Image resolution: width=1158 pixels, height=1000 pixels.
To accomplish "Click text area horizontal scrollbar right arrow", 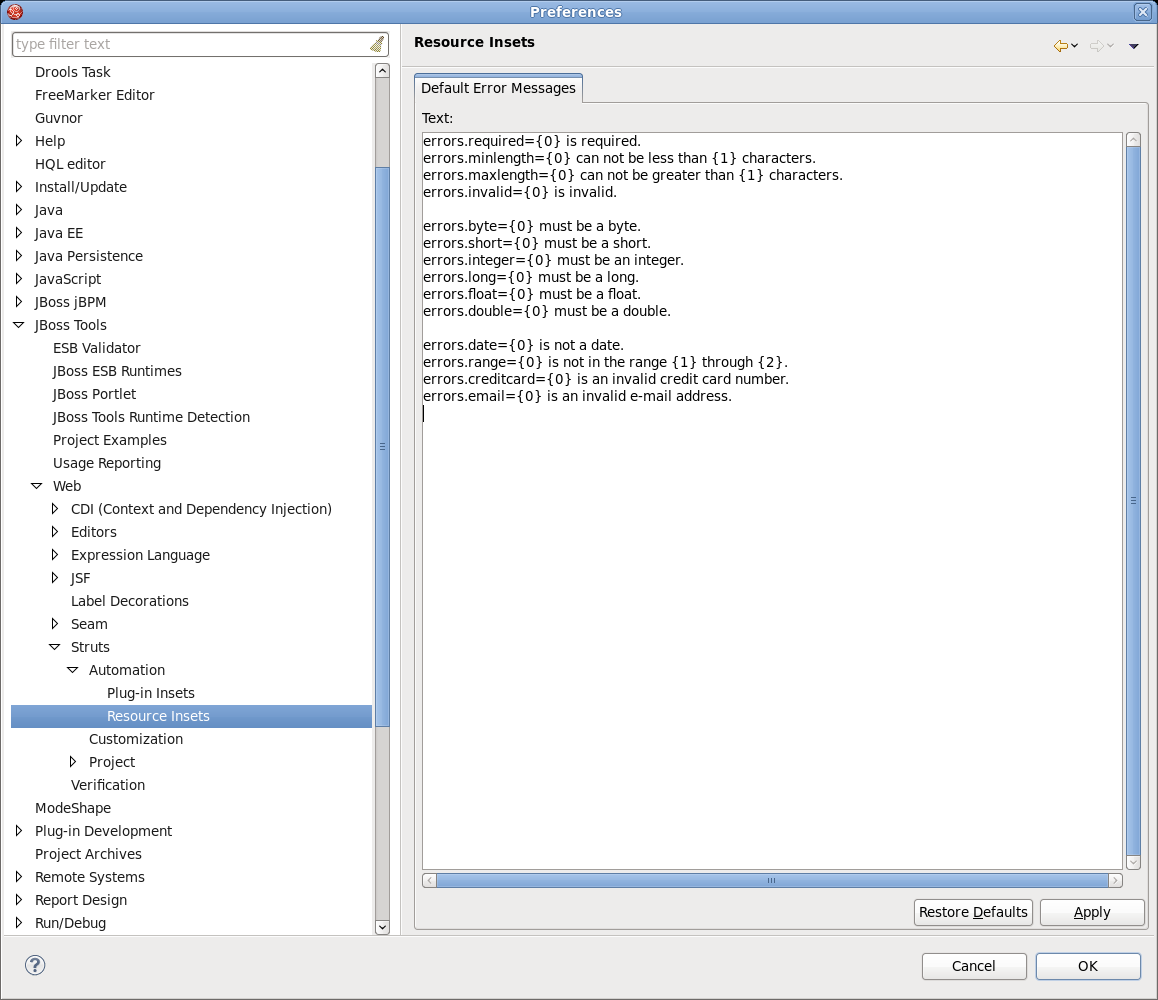I will tap(1116, 880).
